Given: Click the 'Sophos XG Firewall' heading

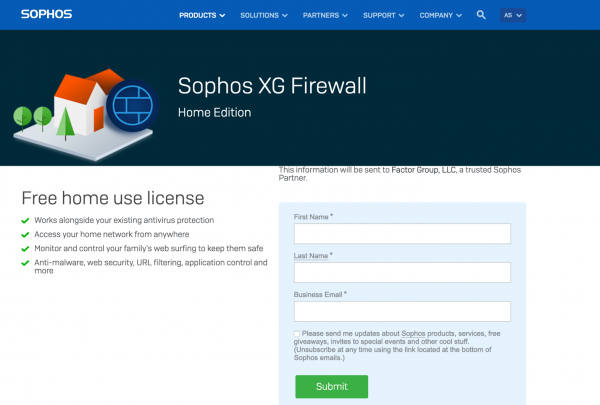Looking at the screenshot, I should 271,86.
